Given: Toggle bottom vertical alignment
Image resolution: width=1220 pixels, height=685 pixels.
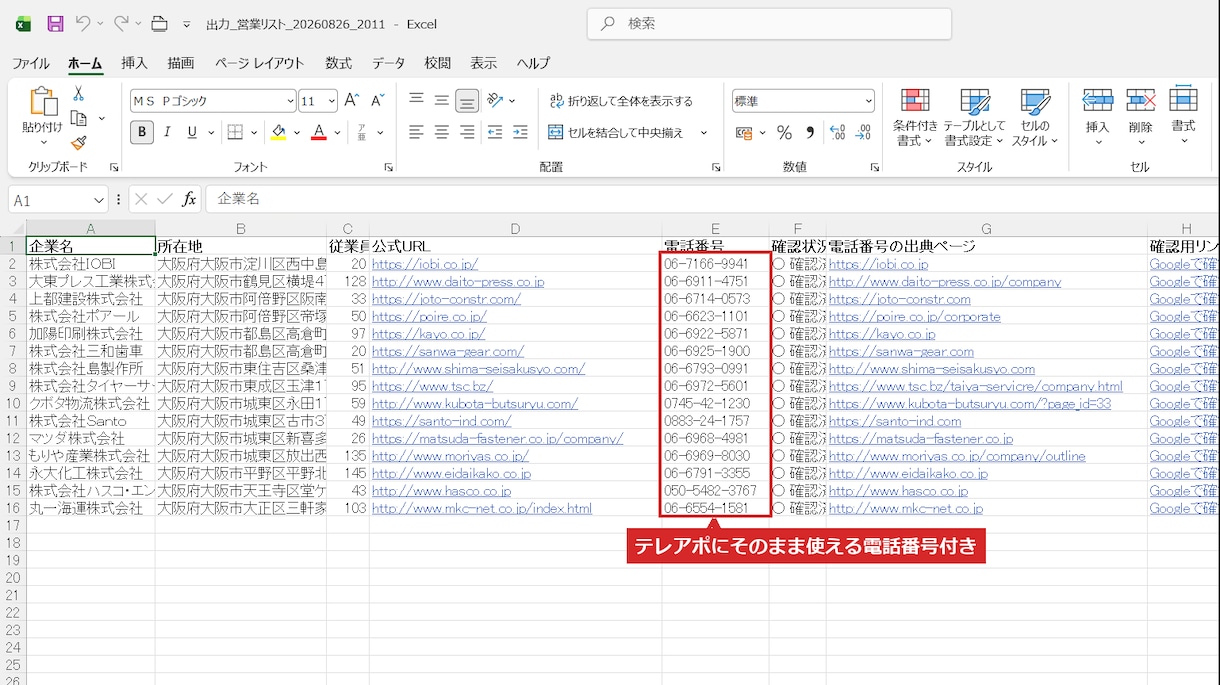Looking at the screenshot, I should pos(466,101).
